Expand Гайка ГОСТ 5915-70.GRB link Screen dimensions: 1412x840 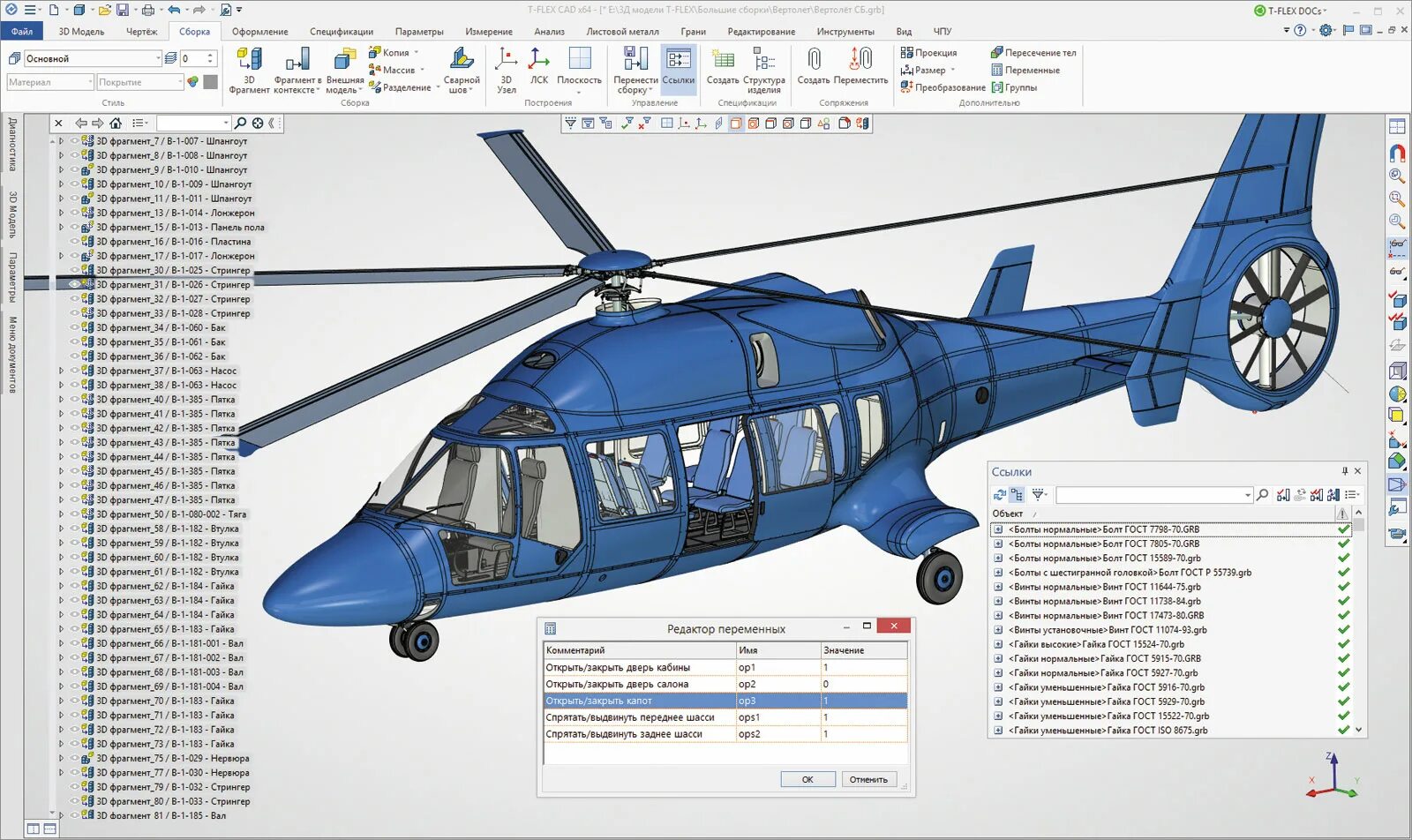[998, 658]
